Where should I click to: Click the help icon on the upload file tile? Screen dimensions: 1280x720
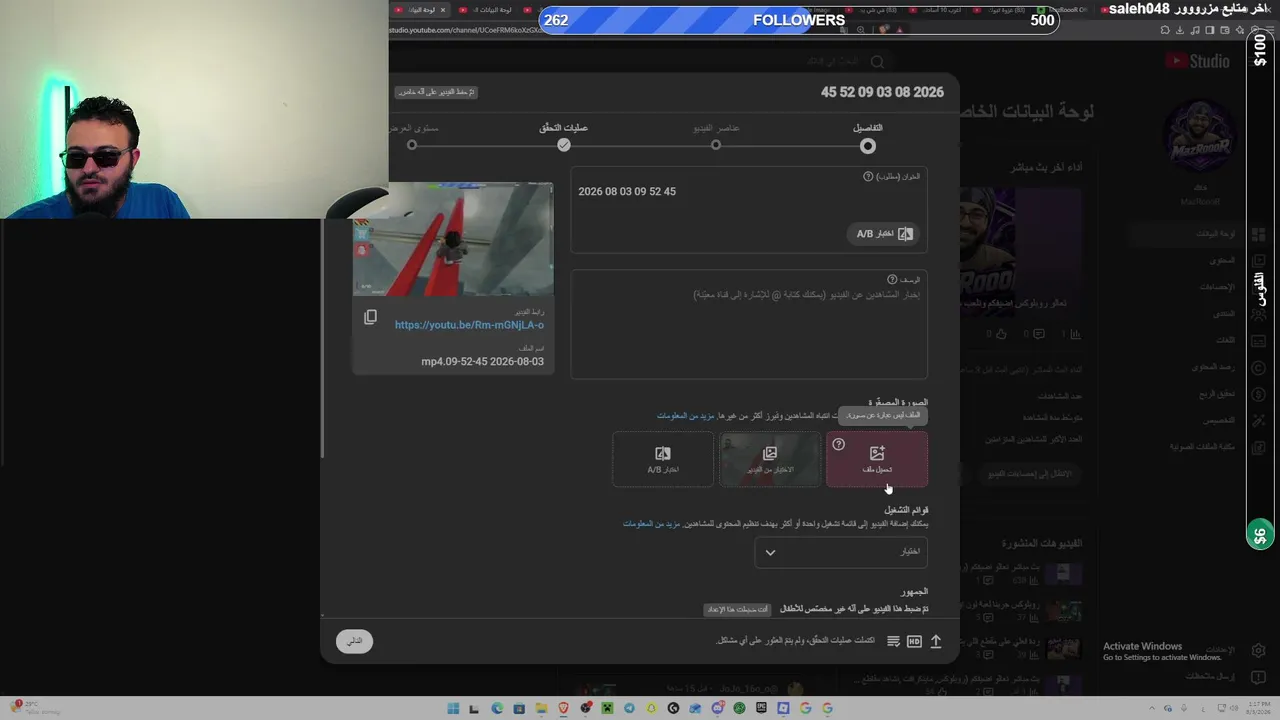[x=839, y=445]
